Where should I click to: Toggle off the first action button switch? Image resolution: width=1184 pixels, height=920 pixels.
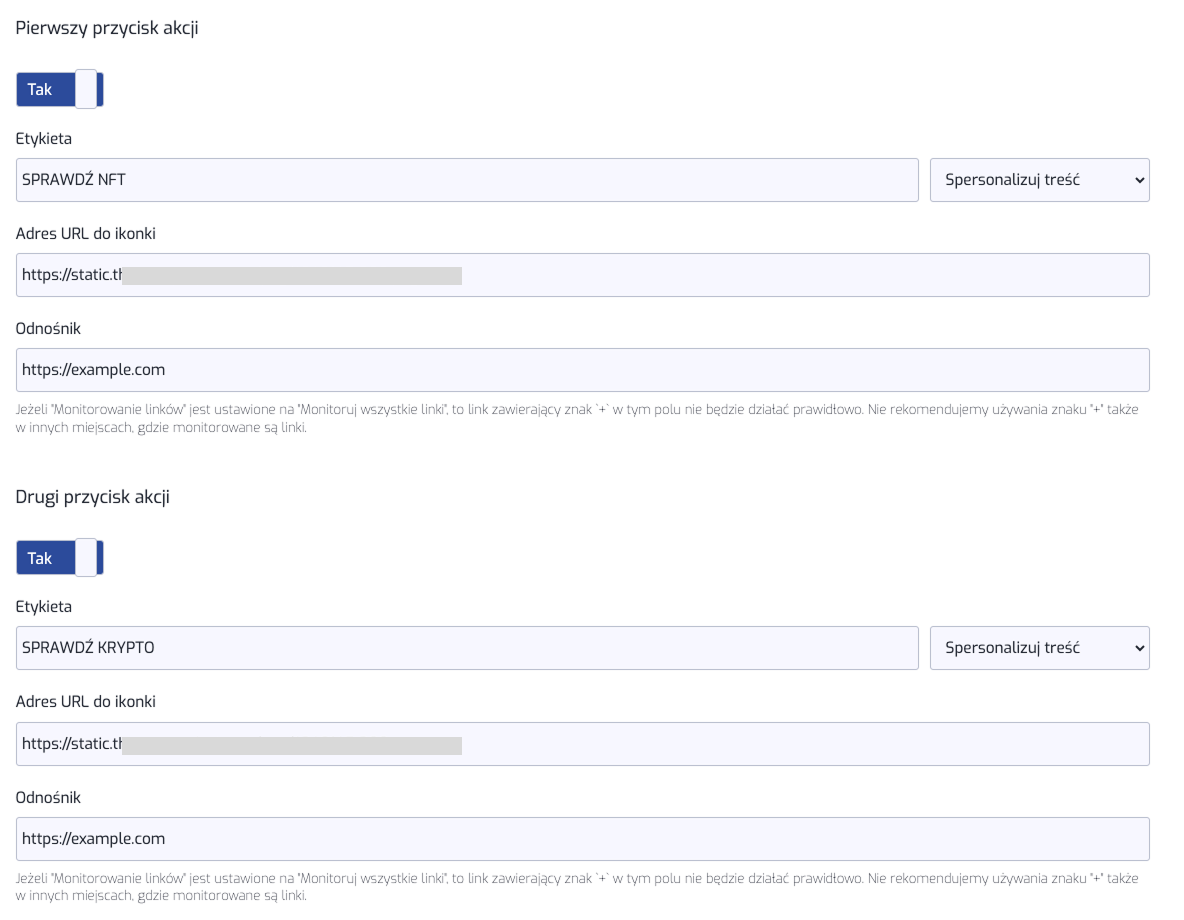click(60, 89)
